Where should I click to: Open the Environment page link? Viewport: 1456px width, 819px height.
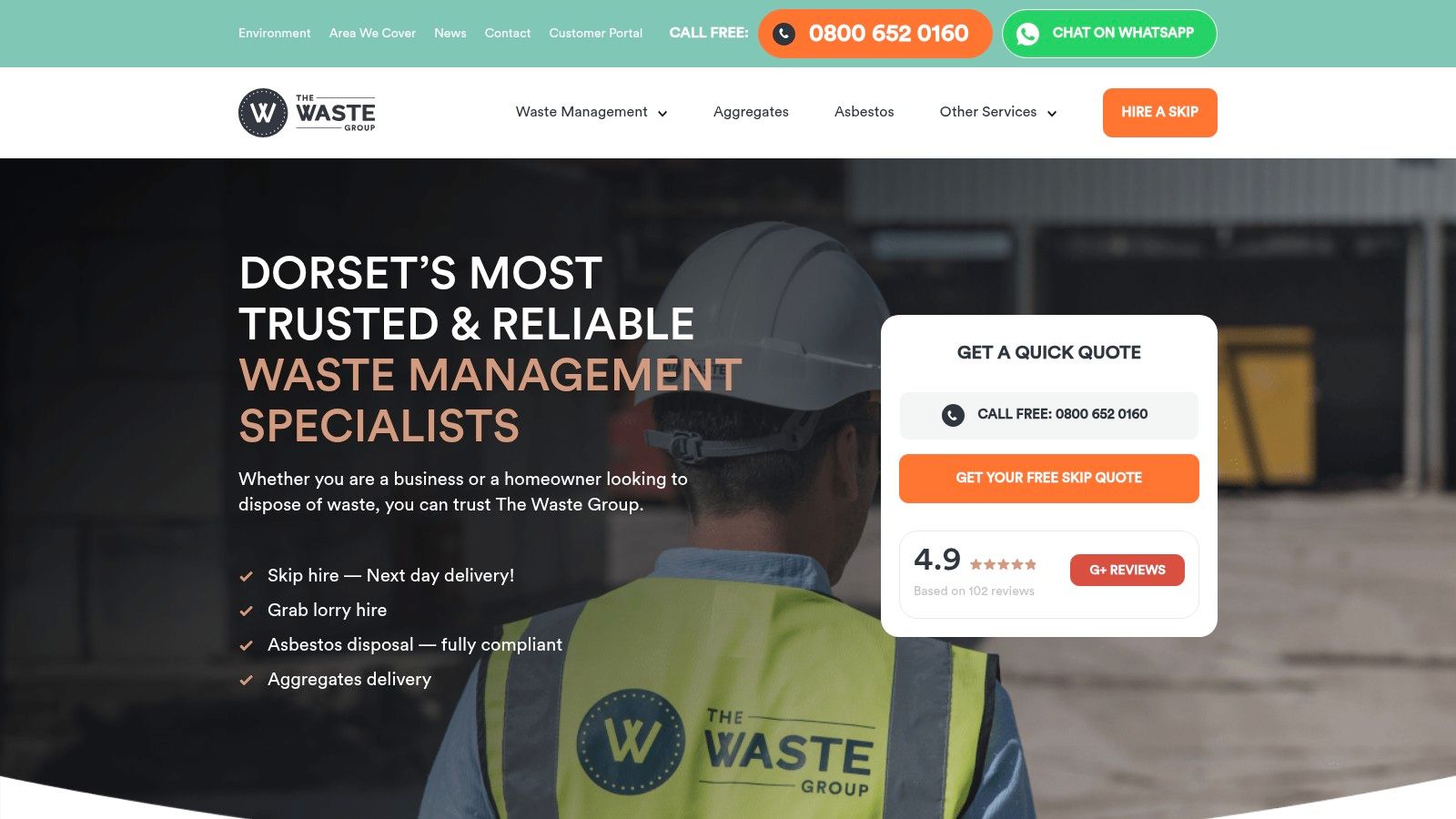(x=274, y=33)
